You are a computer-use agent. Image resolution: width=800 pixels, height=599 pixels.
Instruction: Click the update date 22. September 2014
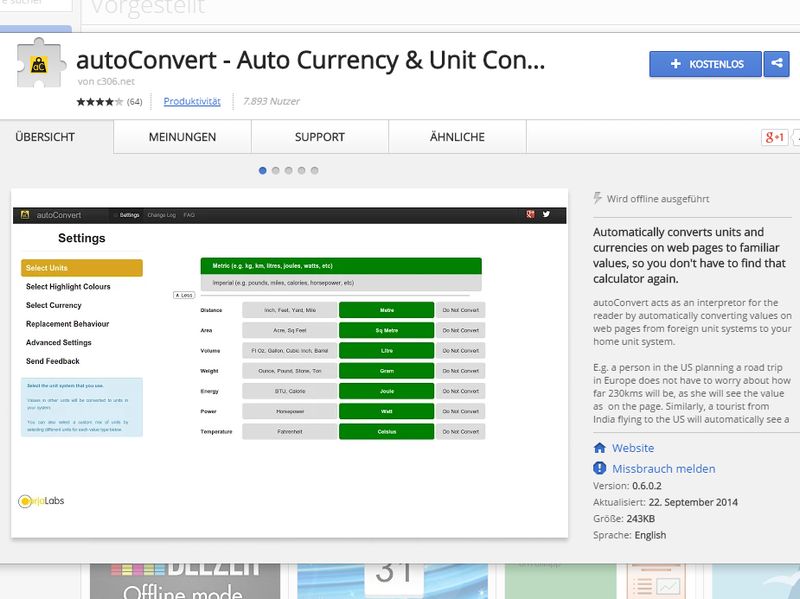(693, 502)
